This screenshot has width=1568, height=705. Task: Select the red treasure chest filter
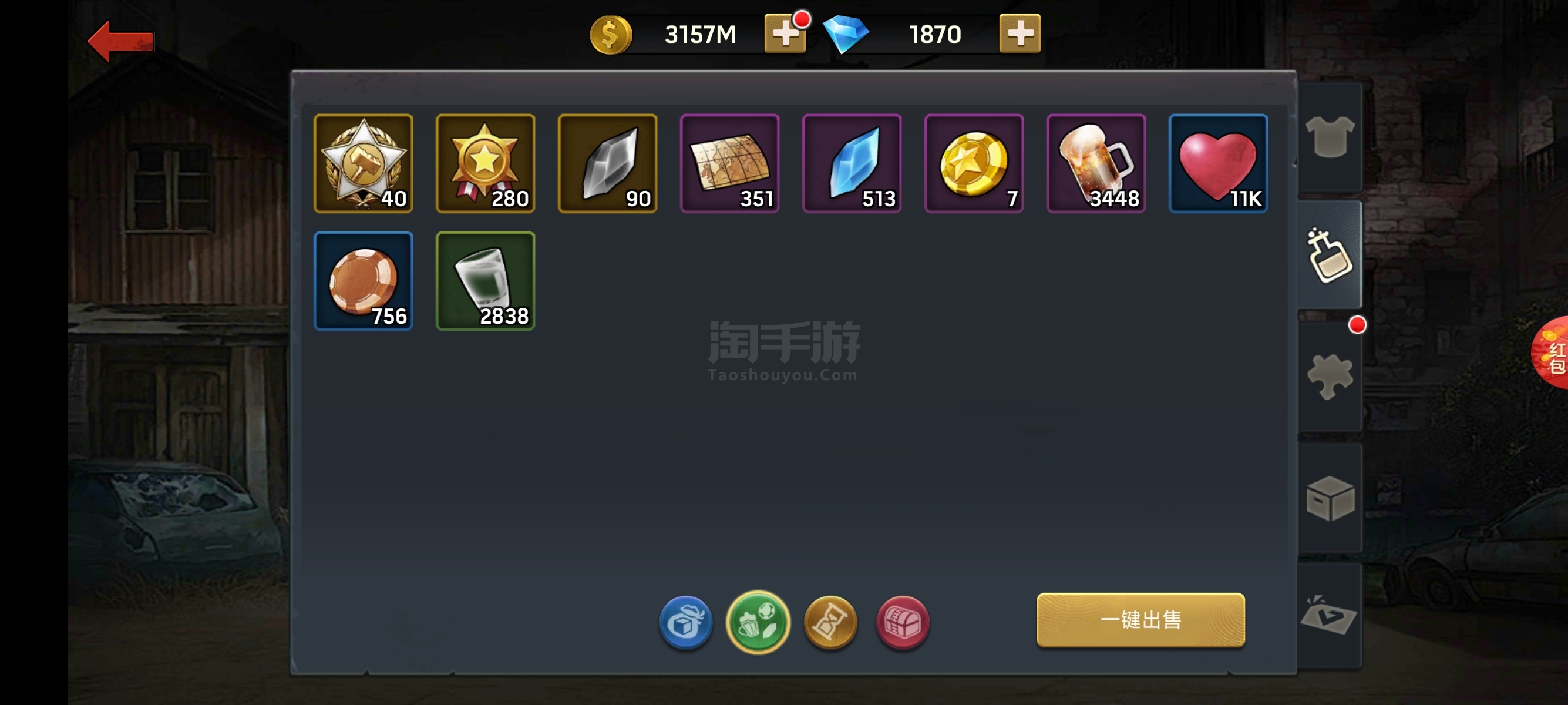(x=902, y=622)
